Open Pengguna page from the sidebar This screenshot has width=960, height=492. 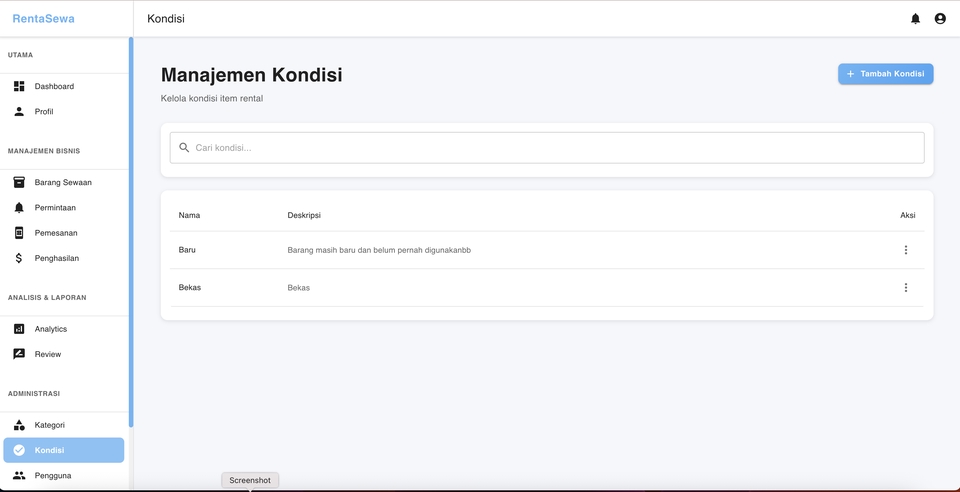(53, 476)
